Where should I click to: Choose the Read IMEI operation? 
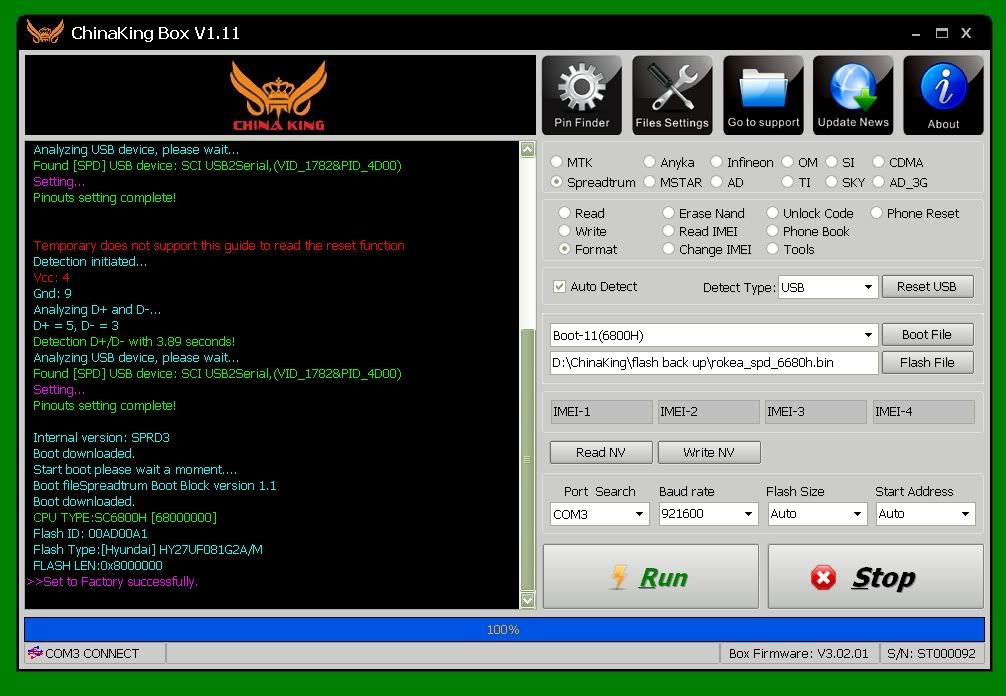[x=668, y=230]
